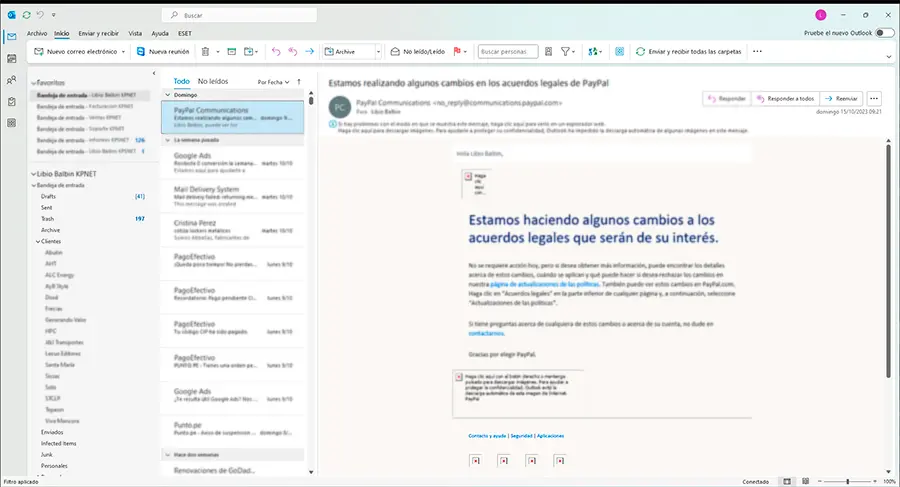Reverse sort order with the up arrow

pyautogui.click(x=299, y=82)
